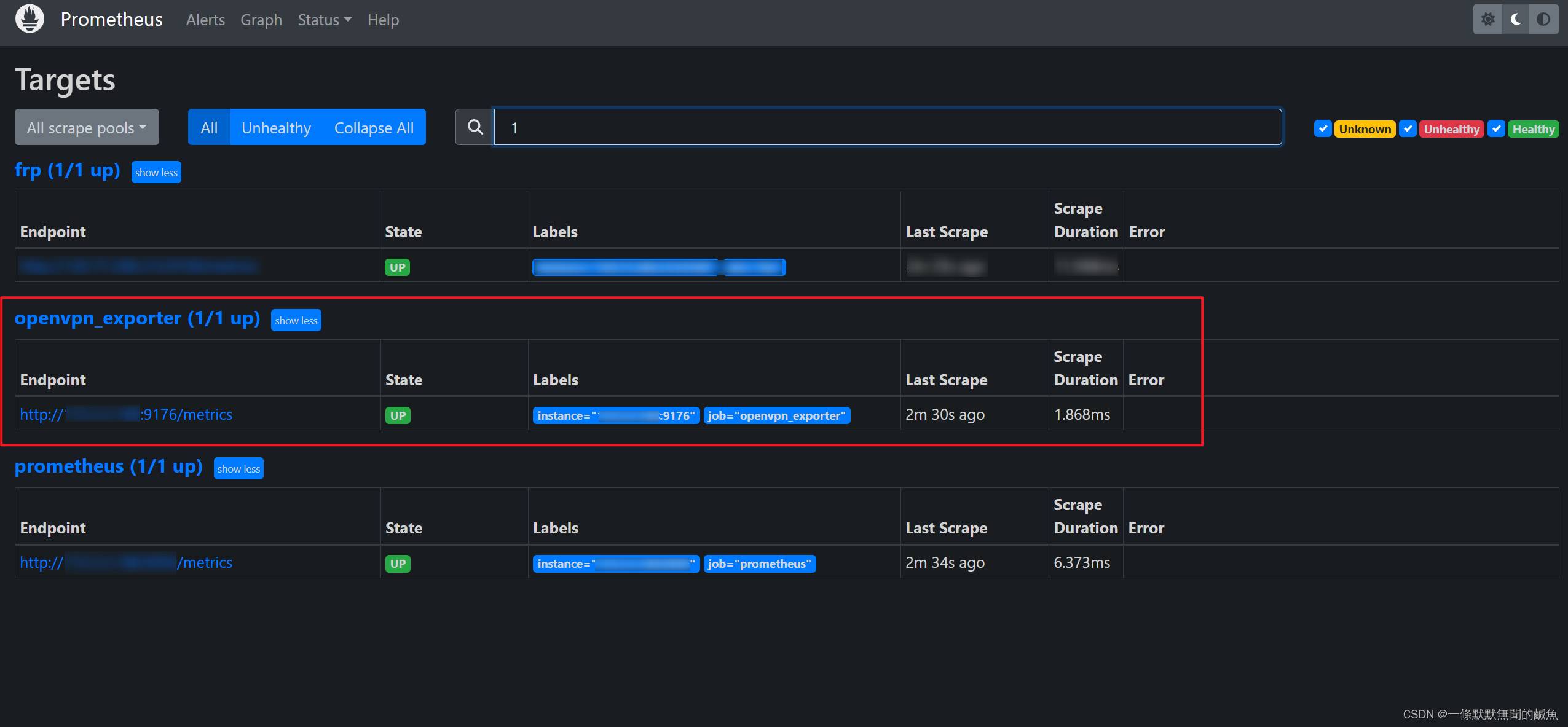Open the Graph page
The height and width of the screenshot is (727, 1568).
(261, 20)
